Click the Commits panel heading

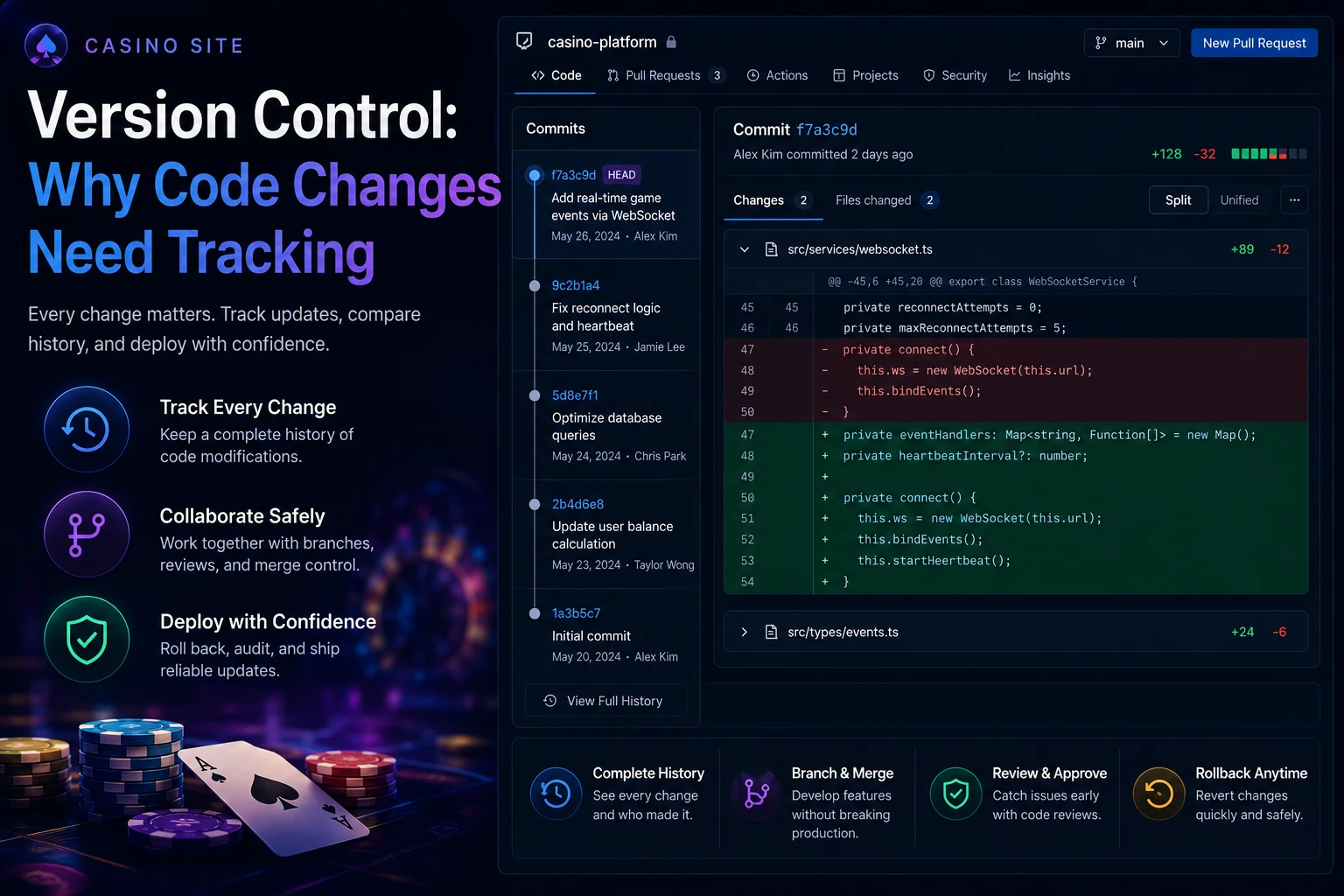(556, 129)
